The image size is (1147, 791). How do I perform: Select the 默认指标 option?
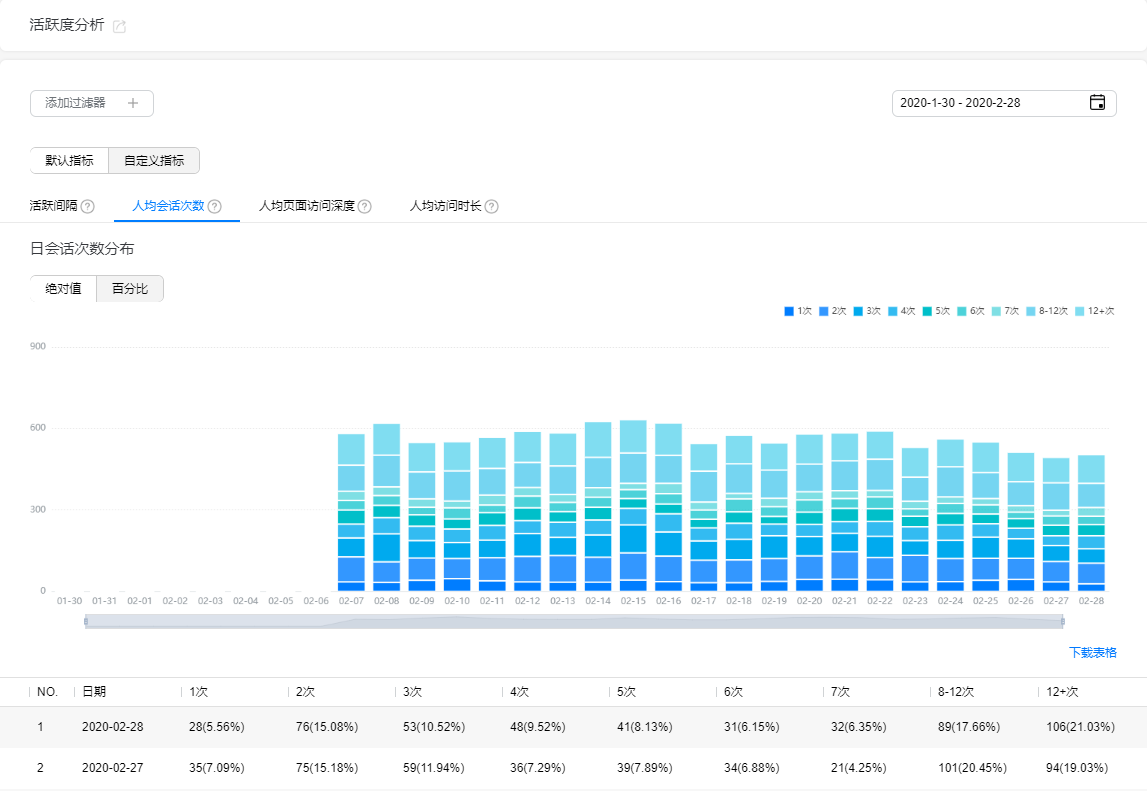point(69,160)
